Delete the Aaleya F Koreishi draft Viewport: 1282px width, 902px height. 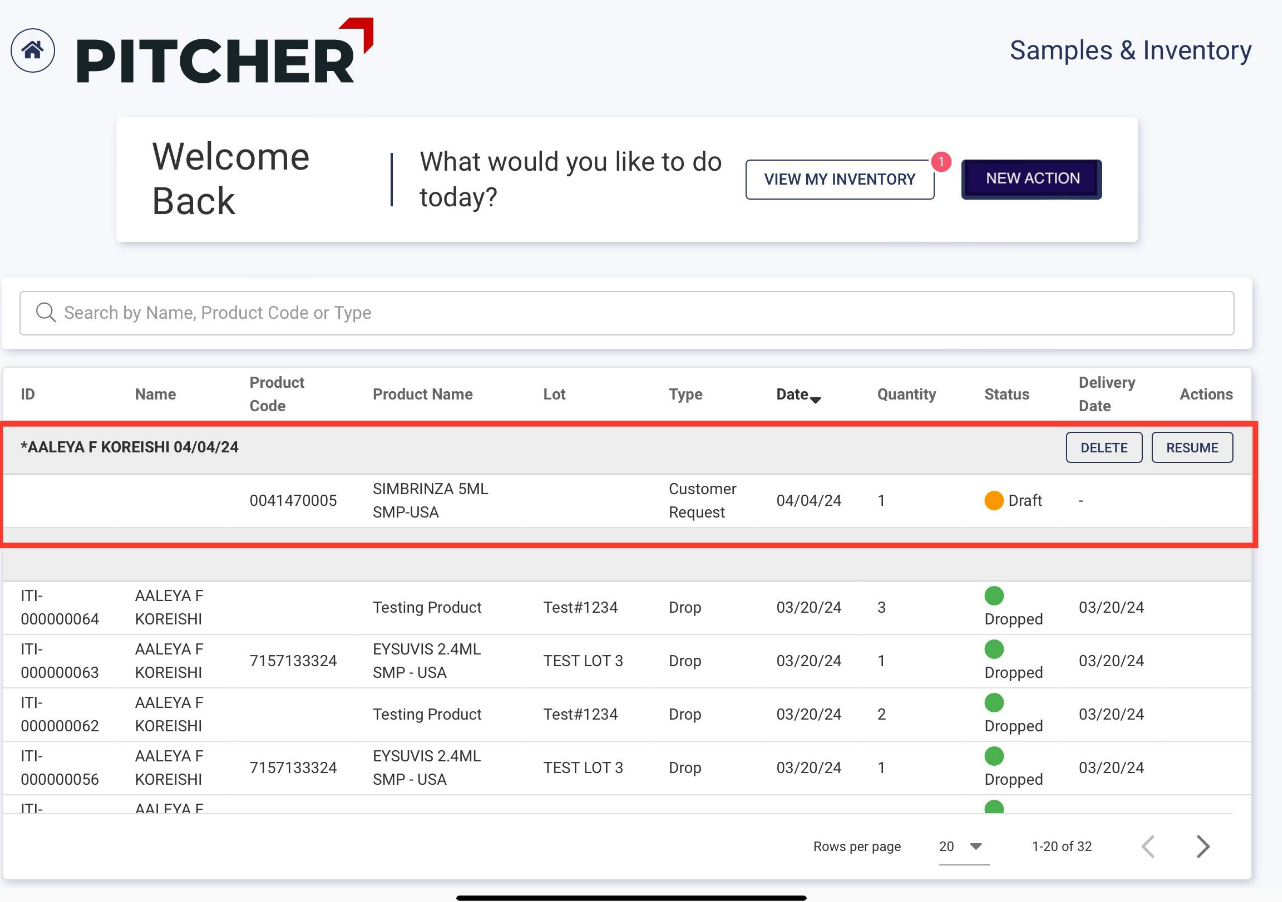tap(1104, 448)
